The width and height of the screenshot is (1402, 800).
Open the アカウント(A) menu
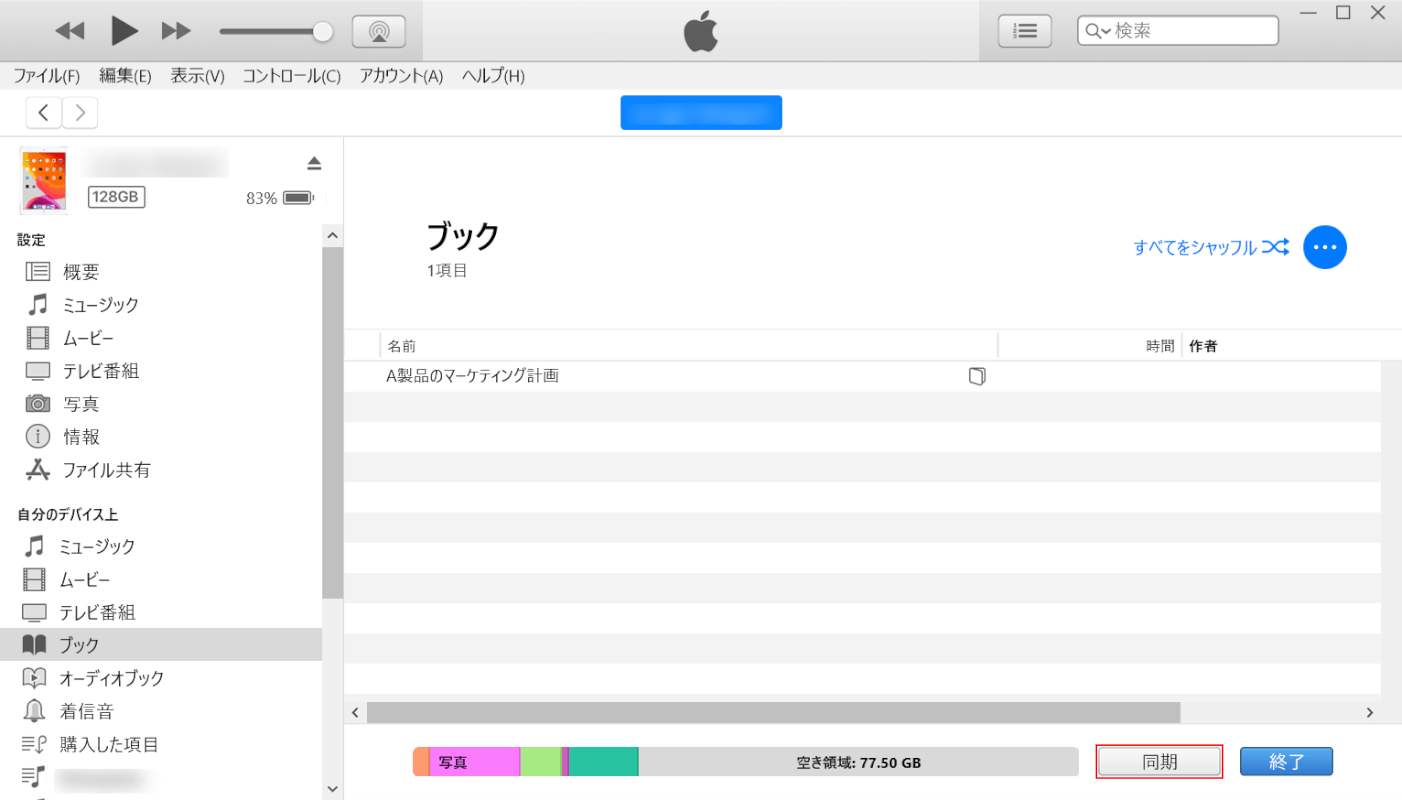pyautogui.click(x=401, y=76)
